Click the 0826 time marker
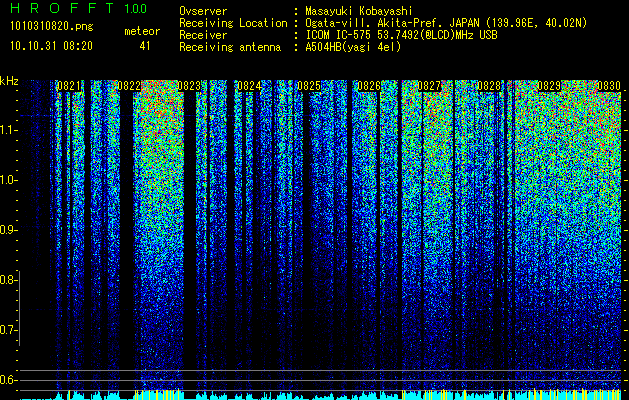629x400 pixels. click(x=369, y=86)
